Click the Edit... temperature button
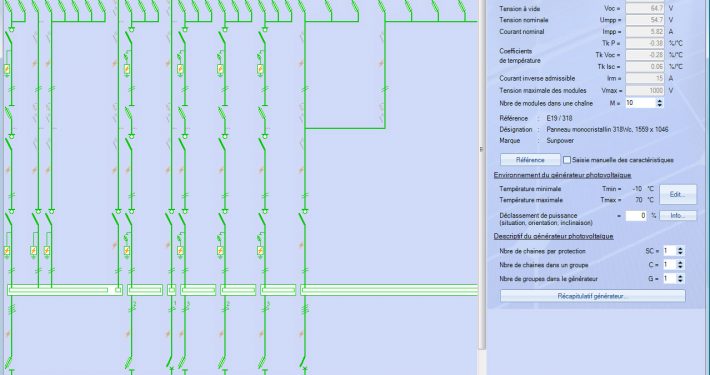This screenshot has width=710, height=375. coord(678,194)
